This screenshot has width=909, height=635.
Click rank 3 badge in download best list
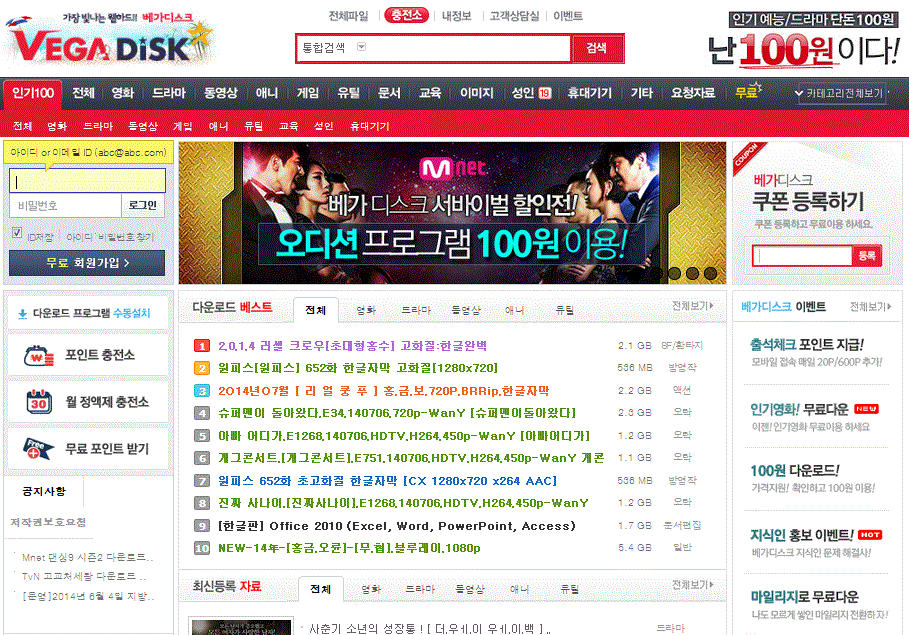pos(202,391)
